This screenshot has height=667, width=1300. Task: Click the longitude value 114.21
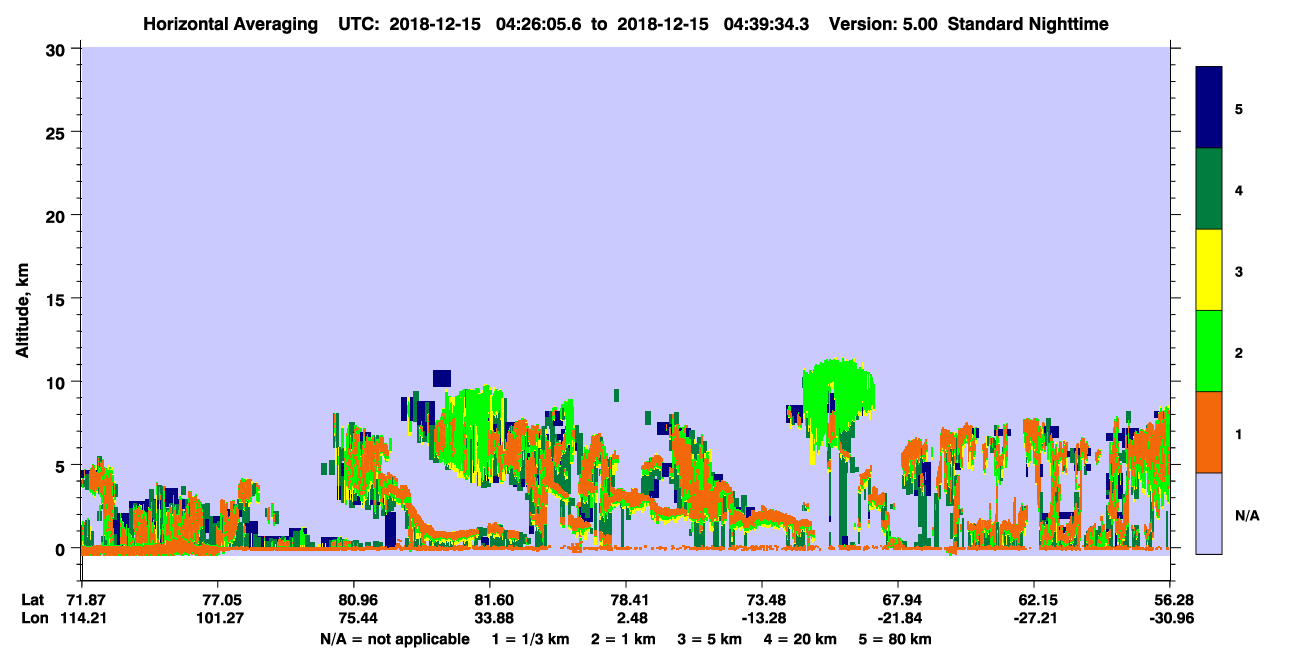(82, 618)
